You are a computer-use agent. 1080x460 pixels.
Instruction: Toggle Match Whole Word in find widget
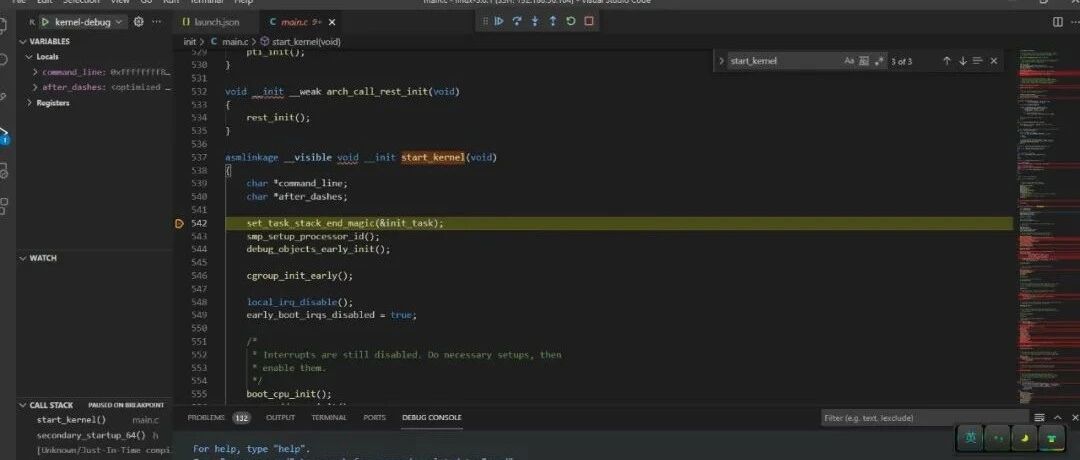pyautogui.click(x=864, y=61)
